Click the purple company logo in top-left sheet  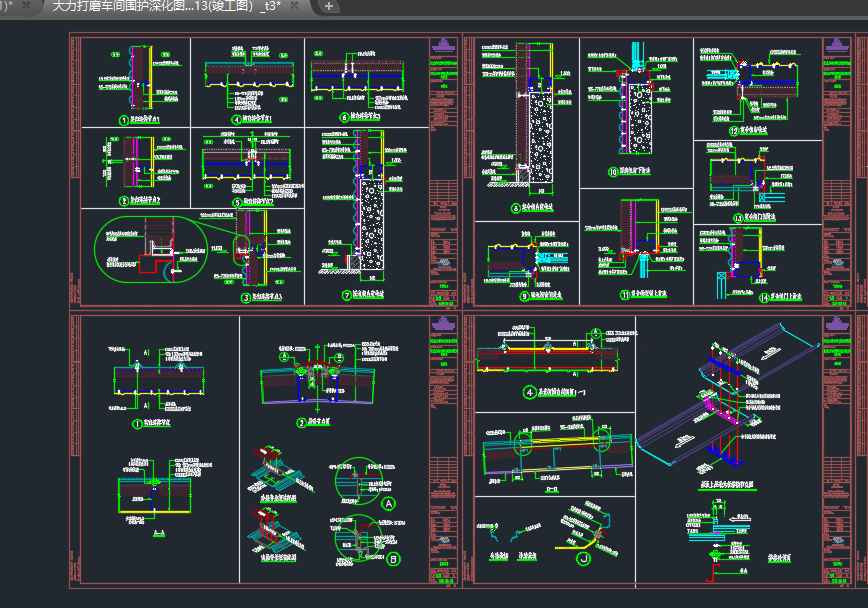(442, 47)
